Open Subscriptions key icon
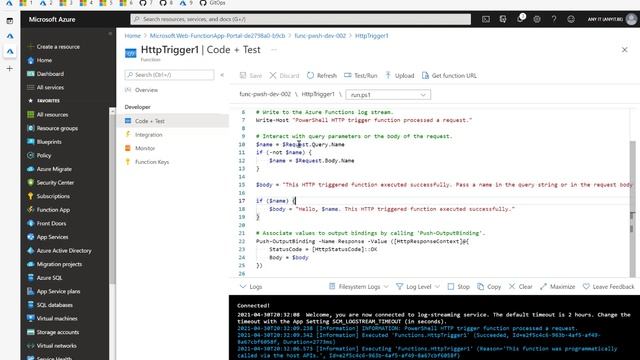 (x=31, y=196)
